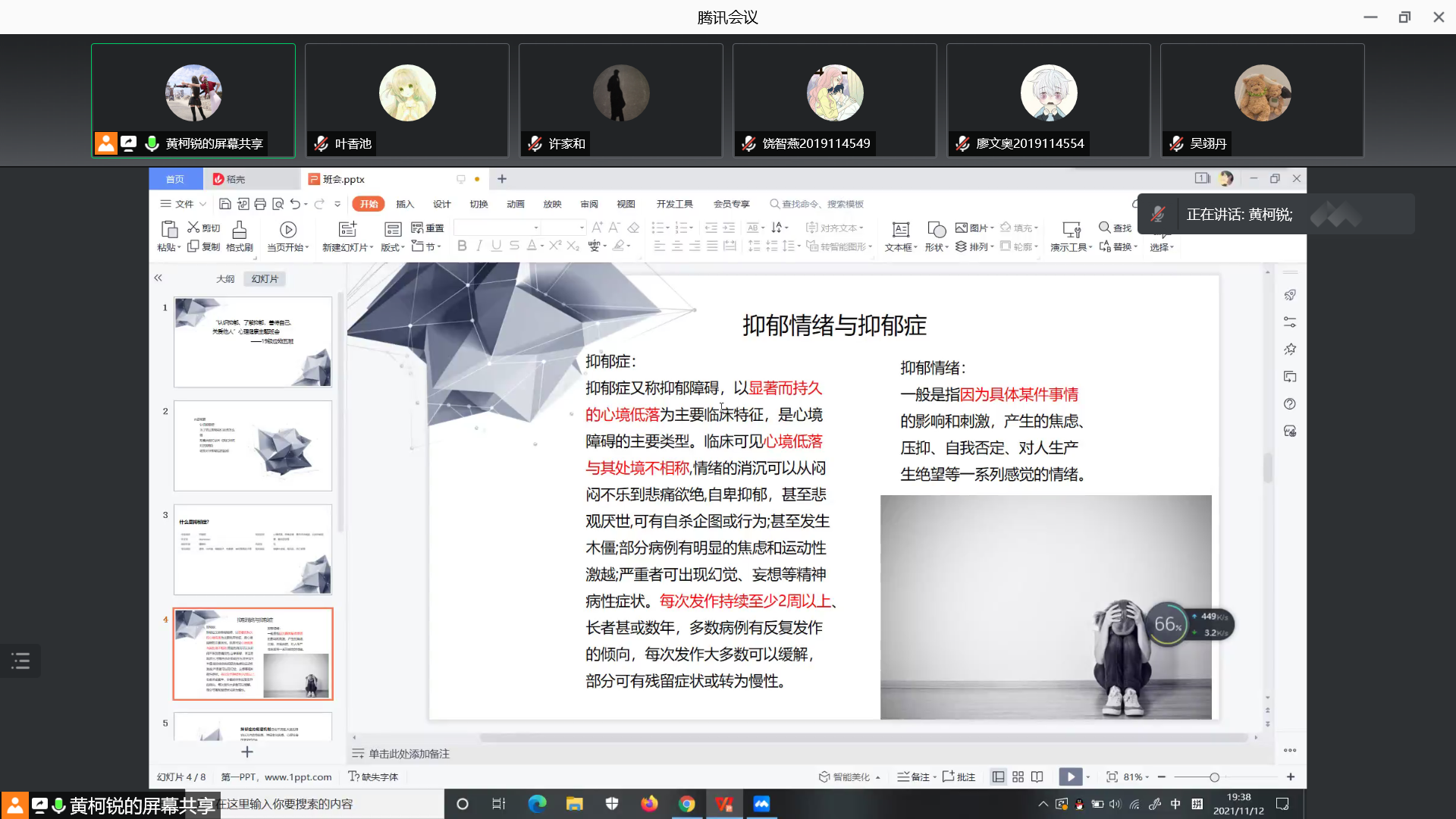This screenshot has width=1456, height=819.
Task: Open the 81% zoom level dropdown
Action: (x=1137, y=777)
